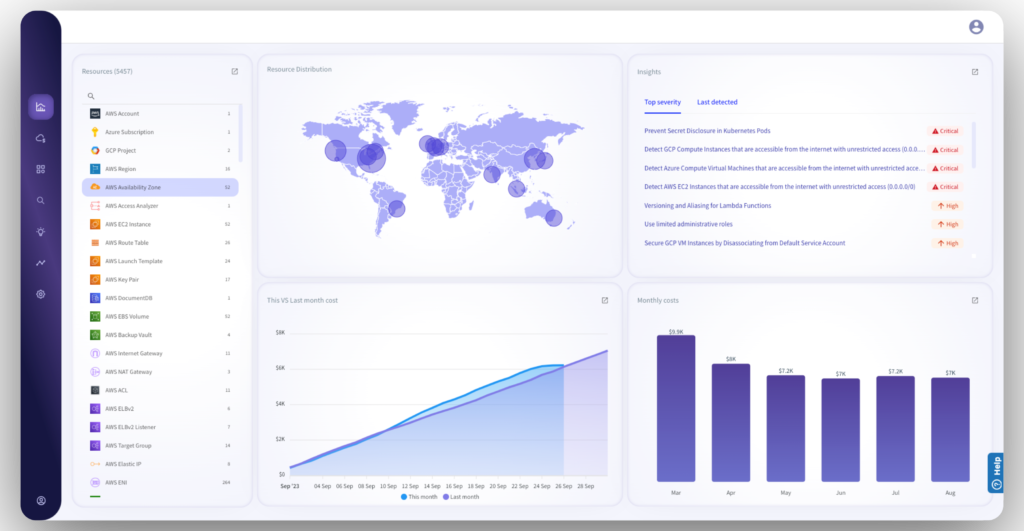Click the Insights list scrollbar
This screenshot has width=1024, height=531.
(x=974, y=145)
